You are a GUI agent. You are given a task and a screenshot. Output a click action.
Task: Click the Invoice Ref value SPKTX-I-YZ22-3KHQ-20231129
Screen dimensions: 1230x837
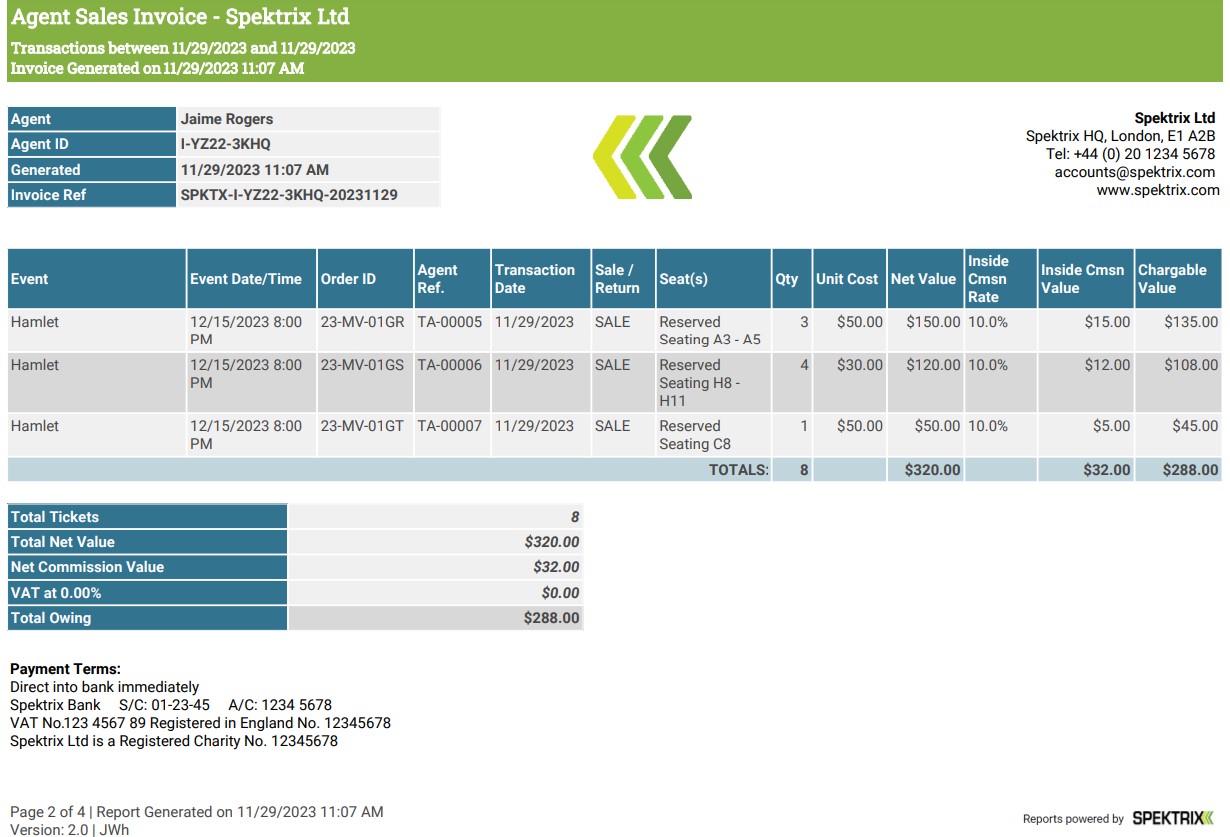289,195
